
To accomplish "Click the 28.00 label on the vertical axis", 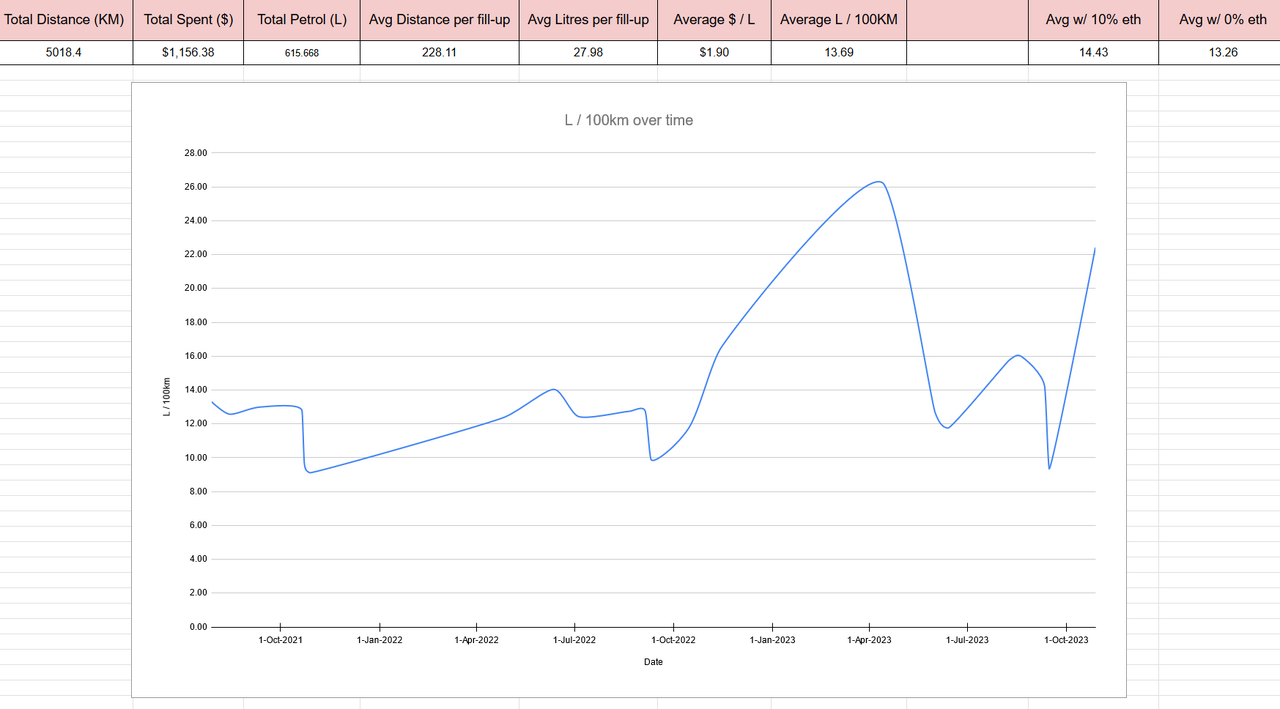I will pos(195,153).
